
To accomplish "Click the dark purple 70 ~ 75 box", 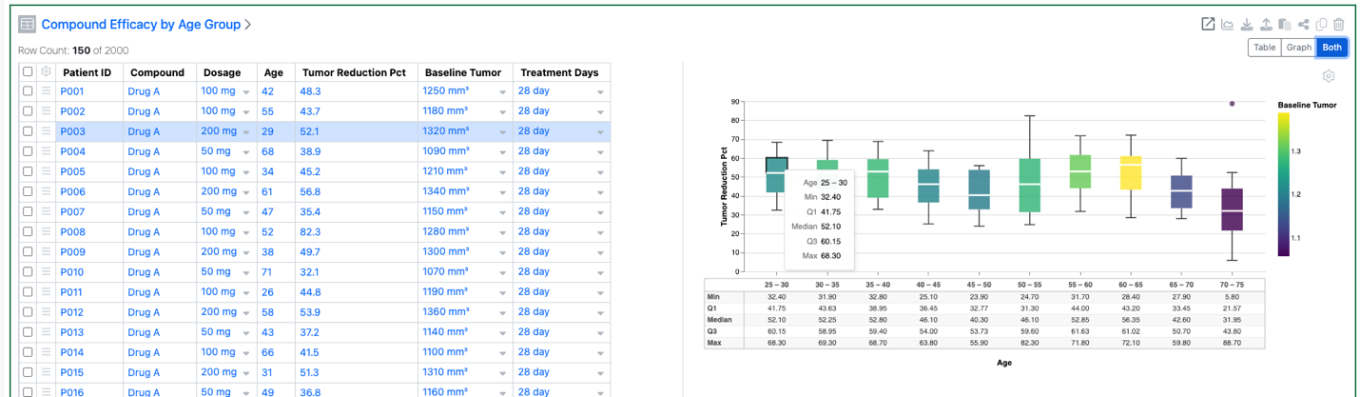I will tap(1232, 210).
